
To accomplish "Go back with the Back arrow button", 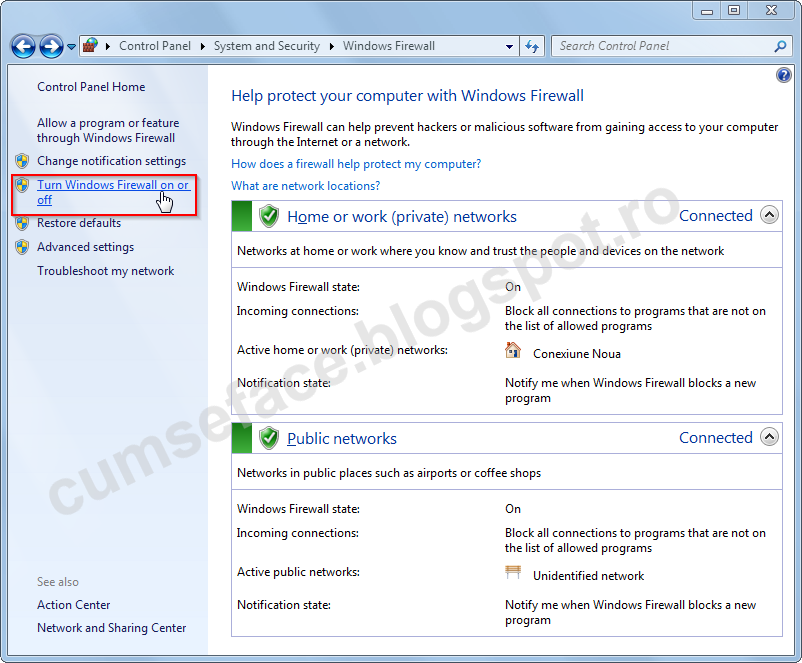I will coord(23,47).
